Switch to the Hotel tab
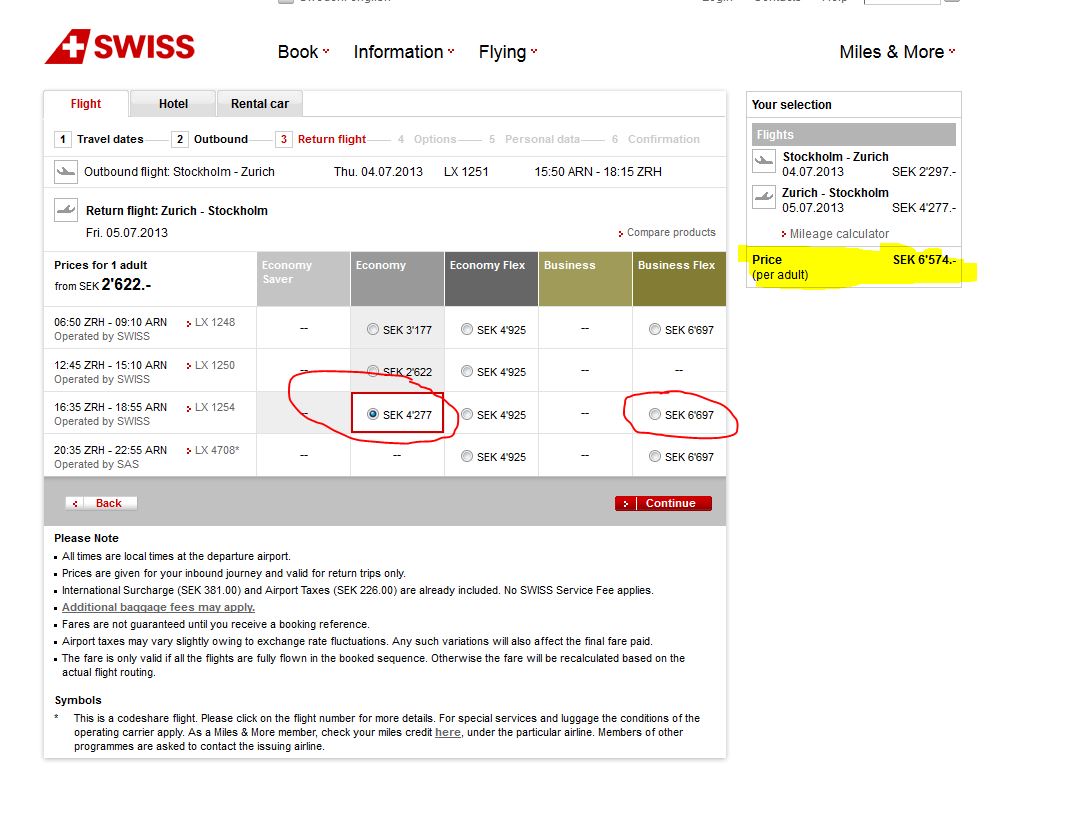This screenshot has height=828, width=1081. point(173,104)
